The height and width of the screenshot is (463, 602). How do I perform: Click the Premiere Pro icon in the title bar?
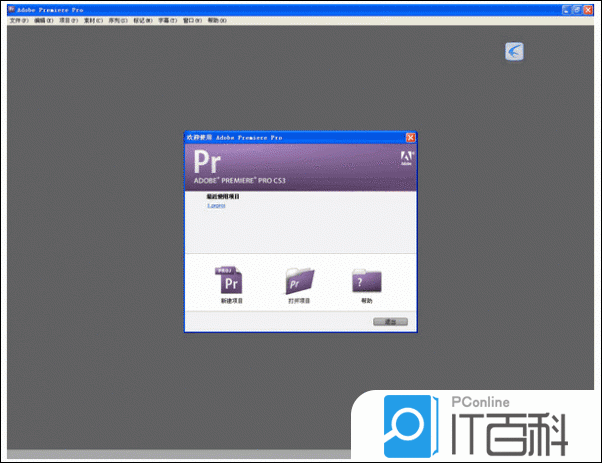7,8
